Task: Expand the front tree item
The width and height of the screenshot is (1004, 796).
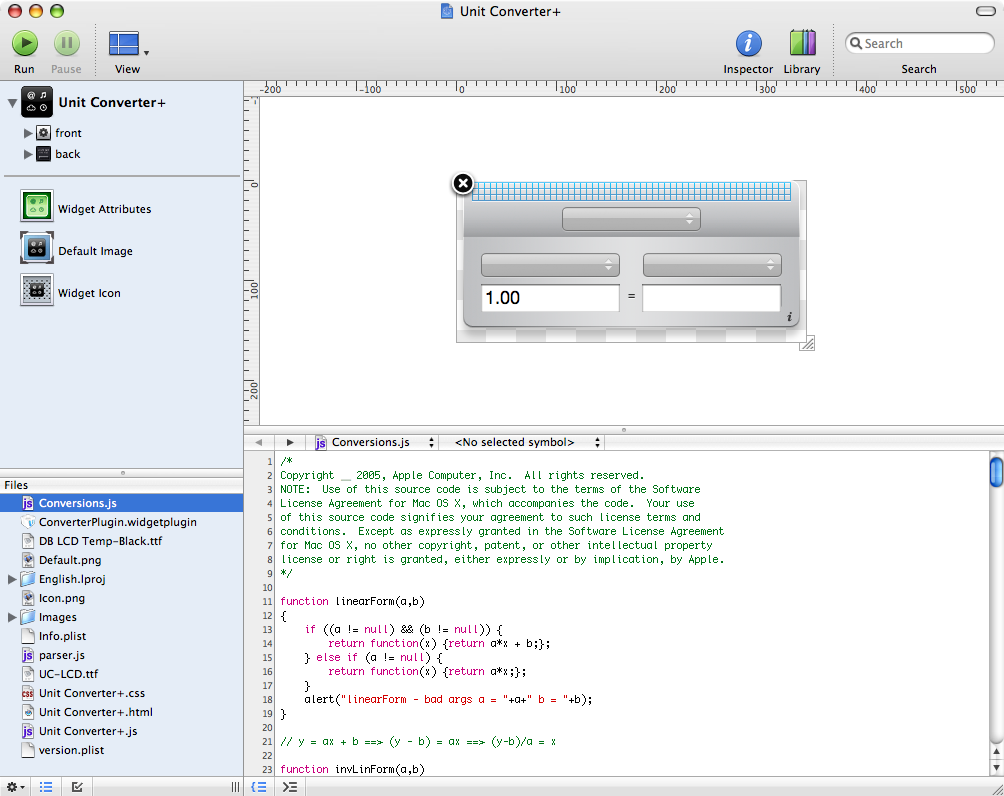Action: (x=28, y=133)
